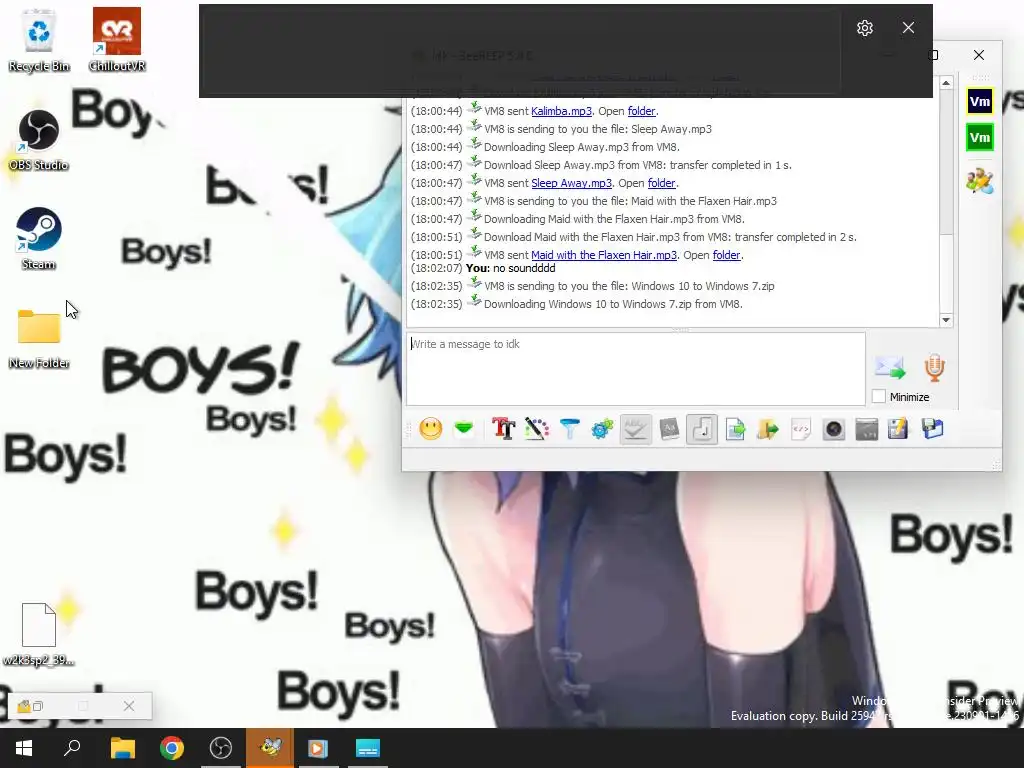Open settings gear in dark overlay bar
Screen dimensions: 1024x768
865,28
